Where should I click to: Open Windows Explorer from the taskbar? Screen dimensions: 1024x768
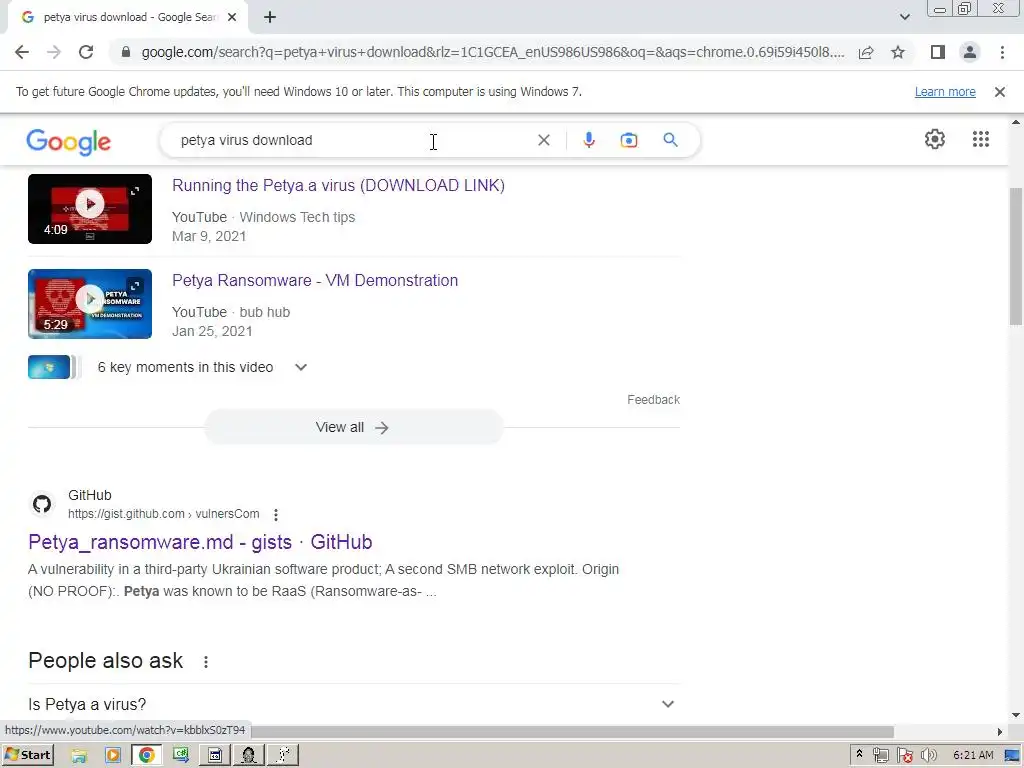point(79,756)
